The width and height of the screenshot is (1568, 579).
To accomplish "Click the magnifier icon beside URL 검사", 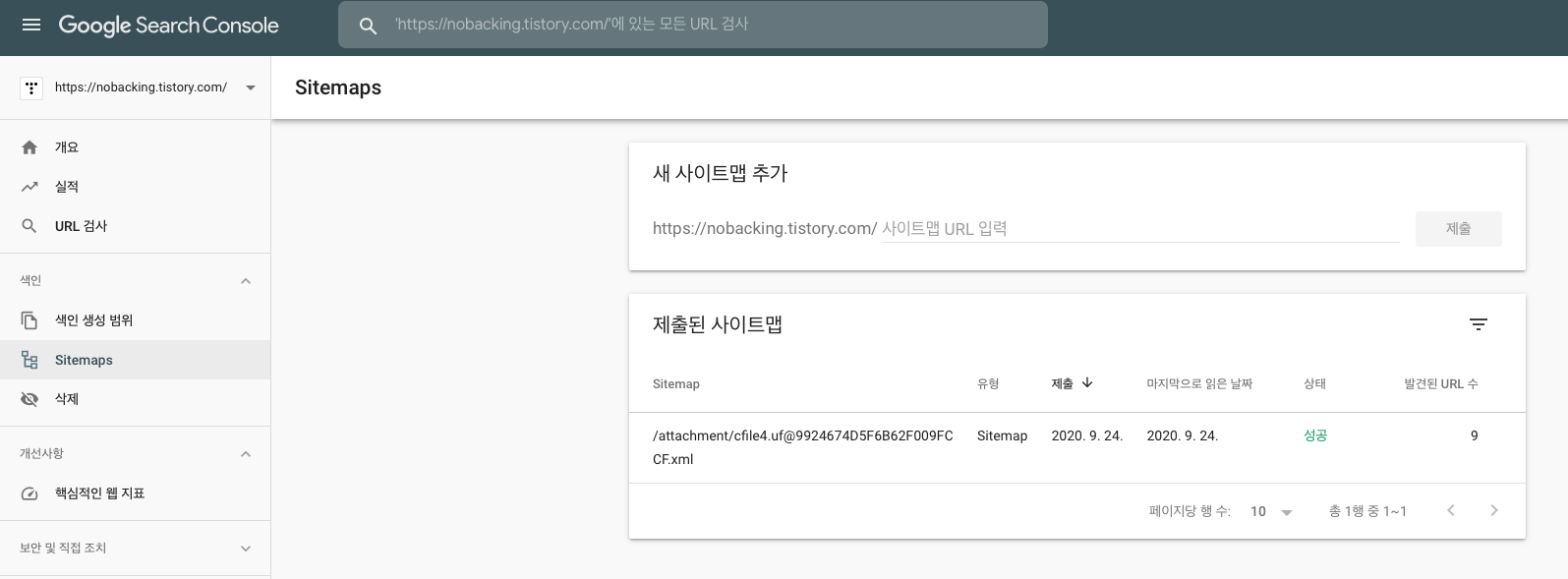I will [x=29, y=226].
